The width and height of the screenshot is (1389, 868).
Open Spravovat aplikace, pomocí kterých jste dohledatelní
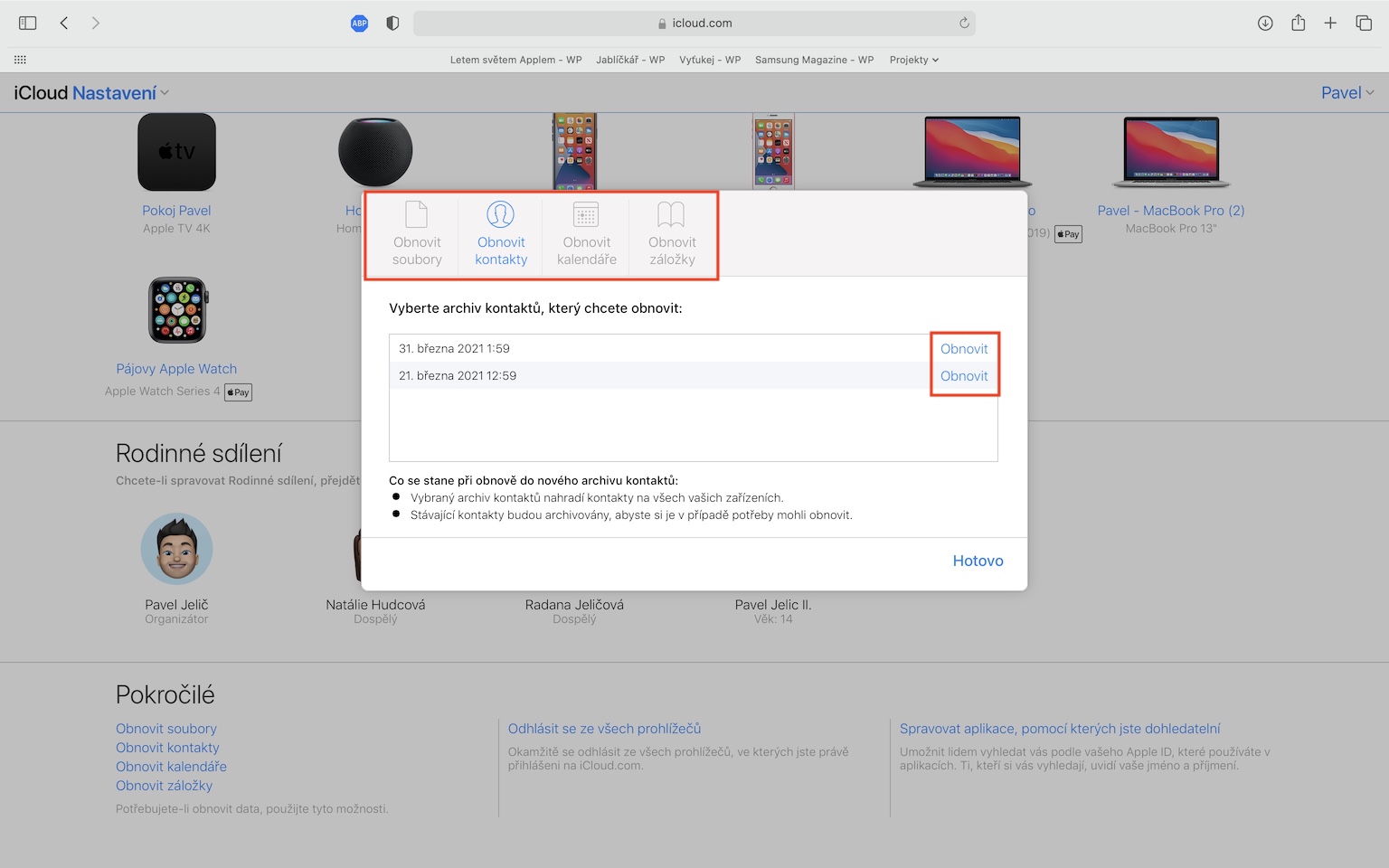[1060, 729]
